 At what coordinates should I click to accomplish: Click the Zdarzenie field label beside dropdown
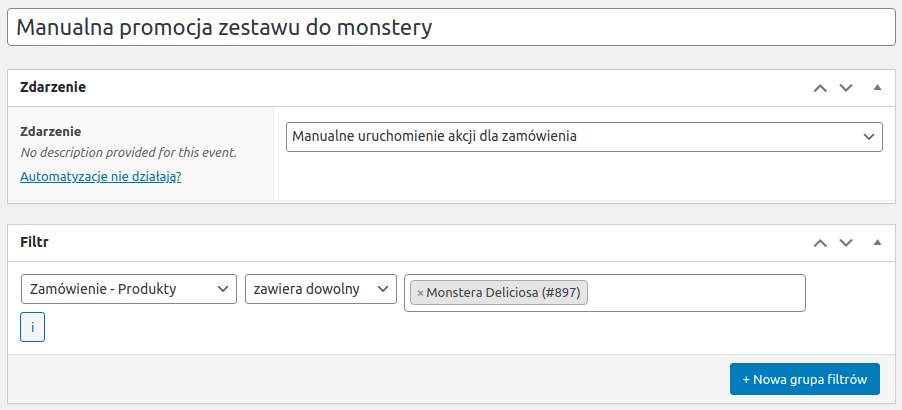51,132
